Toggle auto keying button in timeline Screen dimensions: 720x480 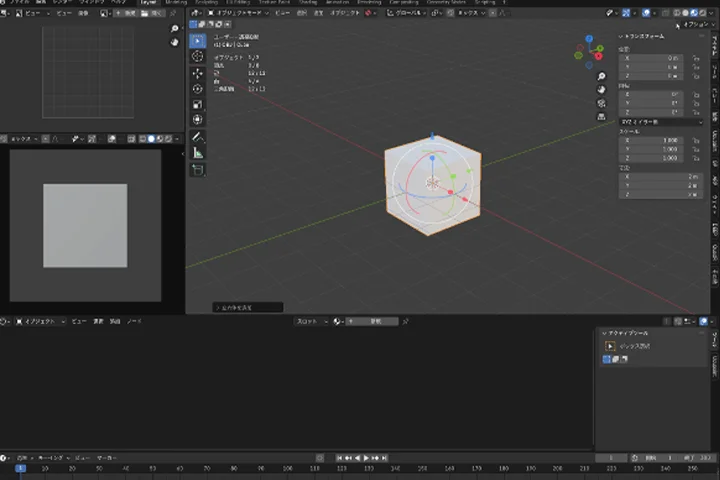coord(320,458)
